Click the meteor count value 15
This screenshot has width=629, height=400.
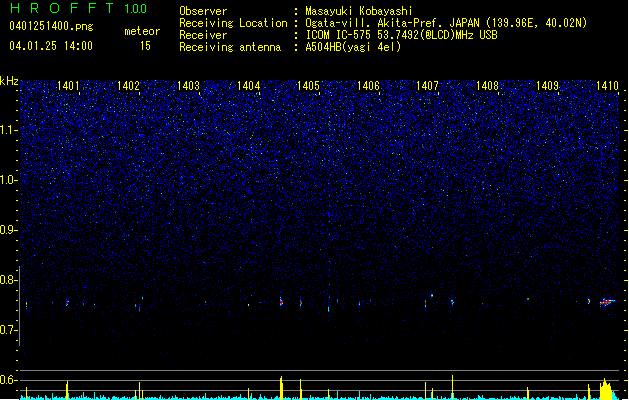click(x=145, y=46)
